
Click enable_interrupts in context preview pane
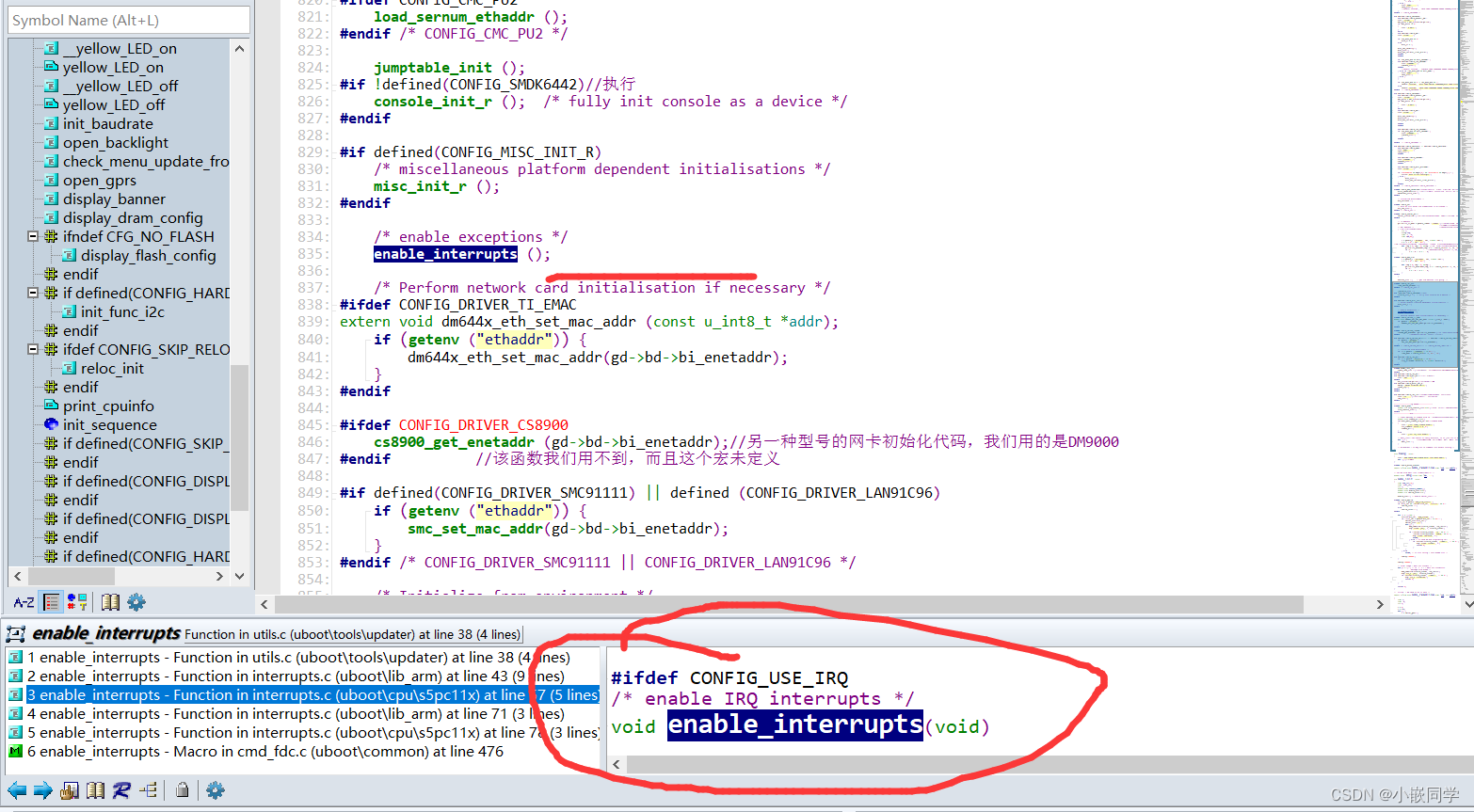[795, 724]
